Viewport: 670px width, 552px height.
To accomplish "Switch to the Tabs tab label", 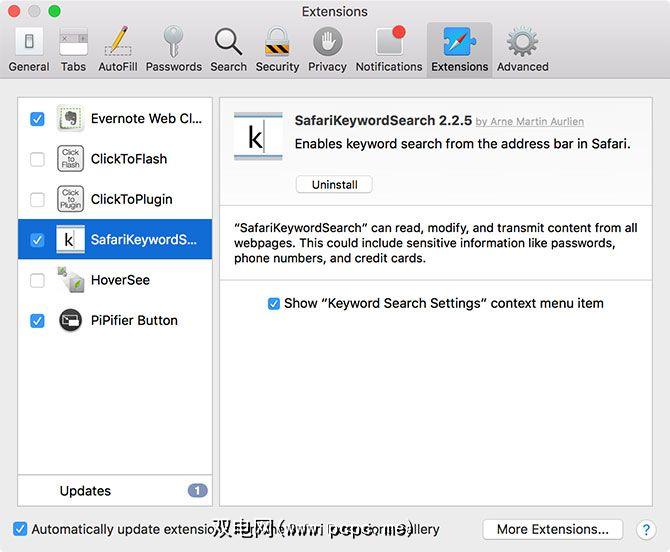I will (73, 67).
